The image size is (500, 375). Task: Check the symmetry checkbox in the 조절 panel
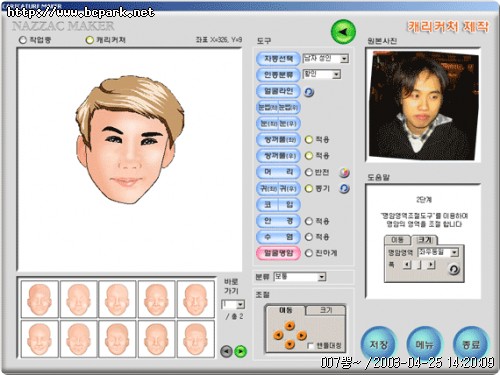(310, 346)
